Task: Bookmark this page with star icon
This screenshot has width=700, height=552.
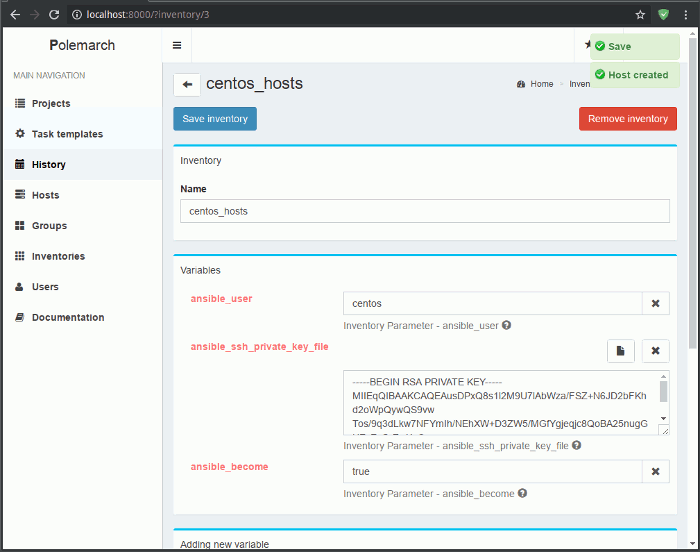Action: [x=640, y=15]
